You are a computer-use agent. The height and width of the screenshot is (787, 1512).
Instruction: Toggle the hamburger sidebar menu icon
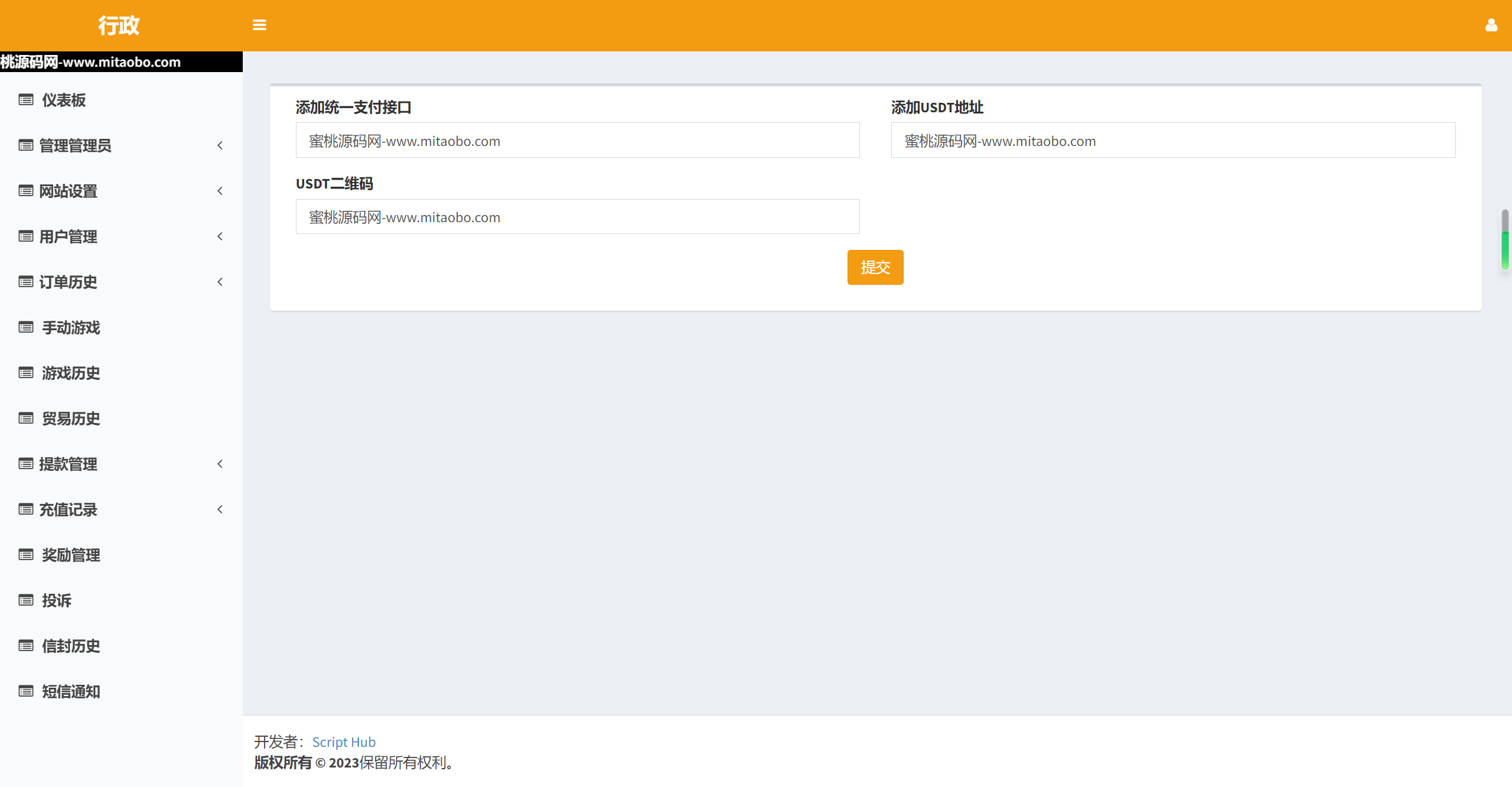pos(259,25)
